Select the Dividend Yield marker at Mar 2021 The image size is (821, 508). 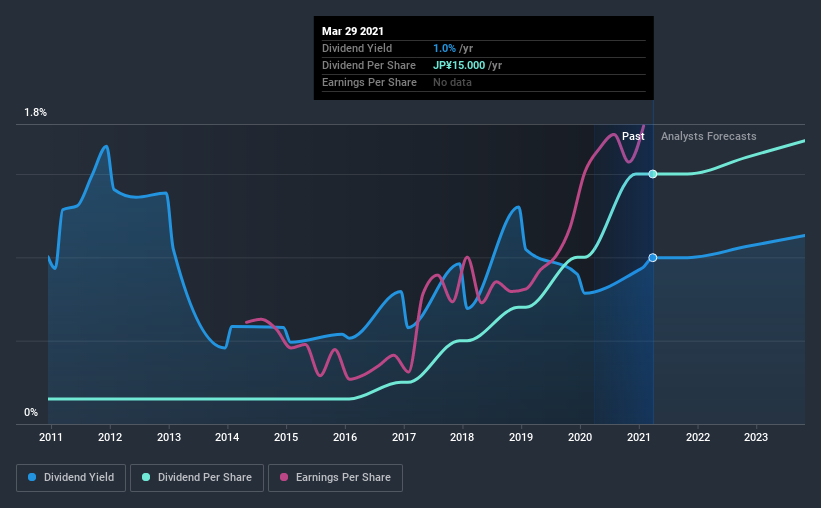(653, 258)
